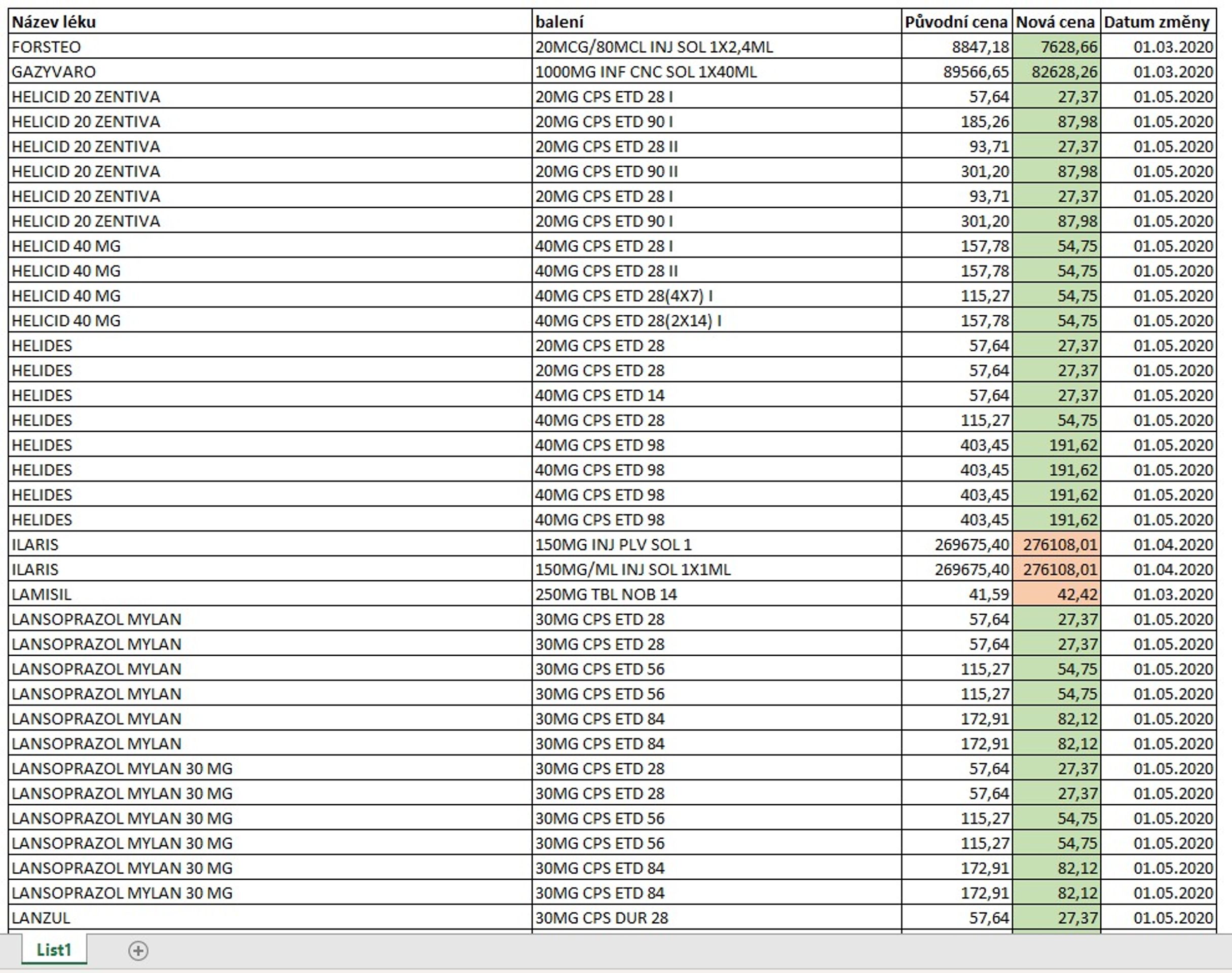Image resolution: width=1232 pixels, height=973 pixels.
Task: Select the orange new price 42,42
Action: [1057, 594]
